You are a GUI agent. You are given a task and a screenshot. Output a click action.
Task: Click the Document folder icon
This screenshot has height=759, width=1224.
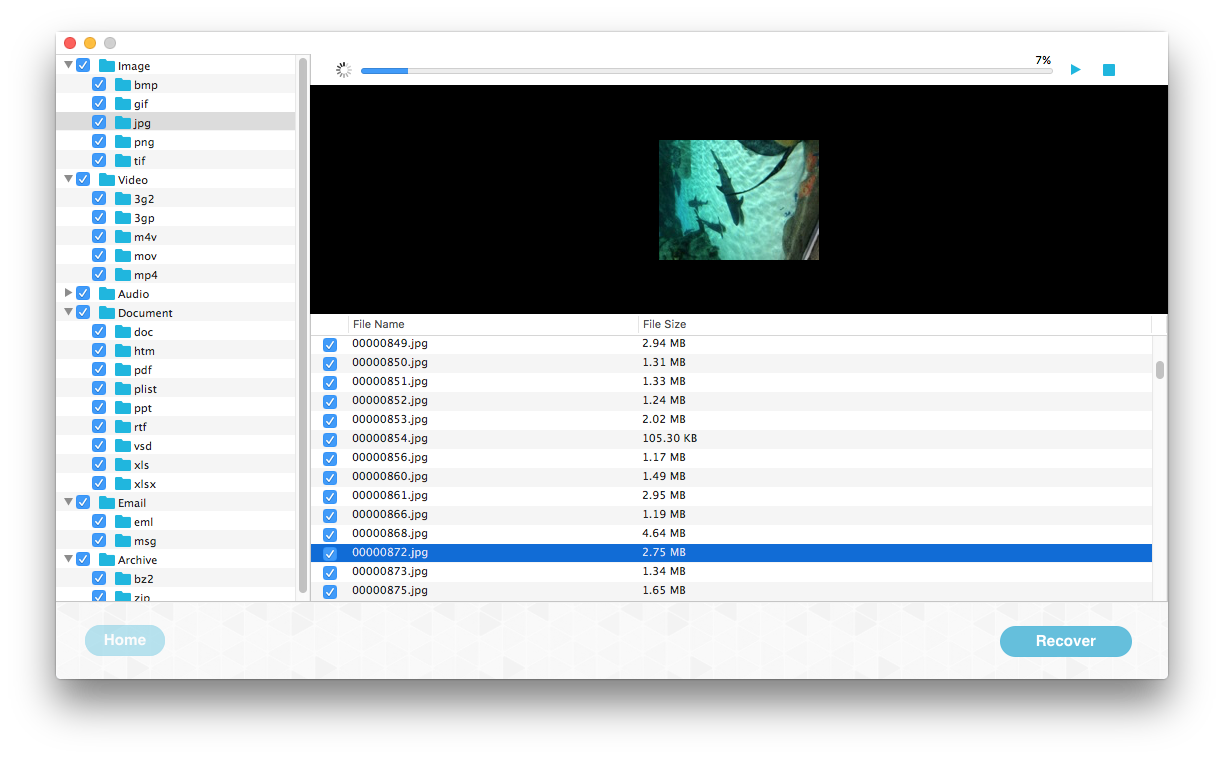coord(107,313)
